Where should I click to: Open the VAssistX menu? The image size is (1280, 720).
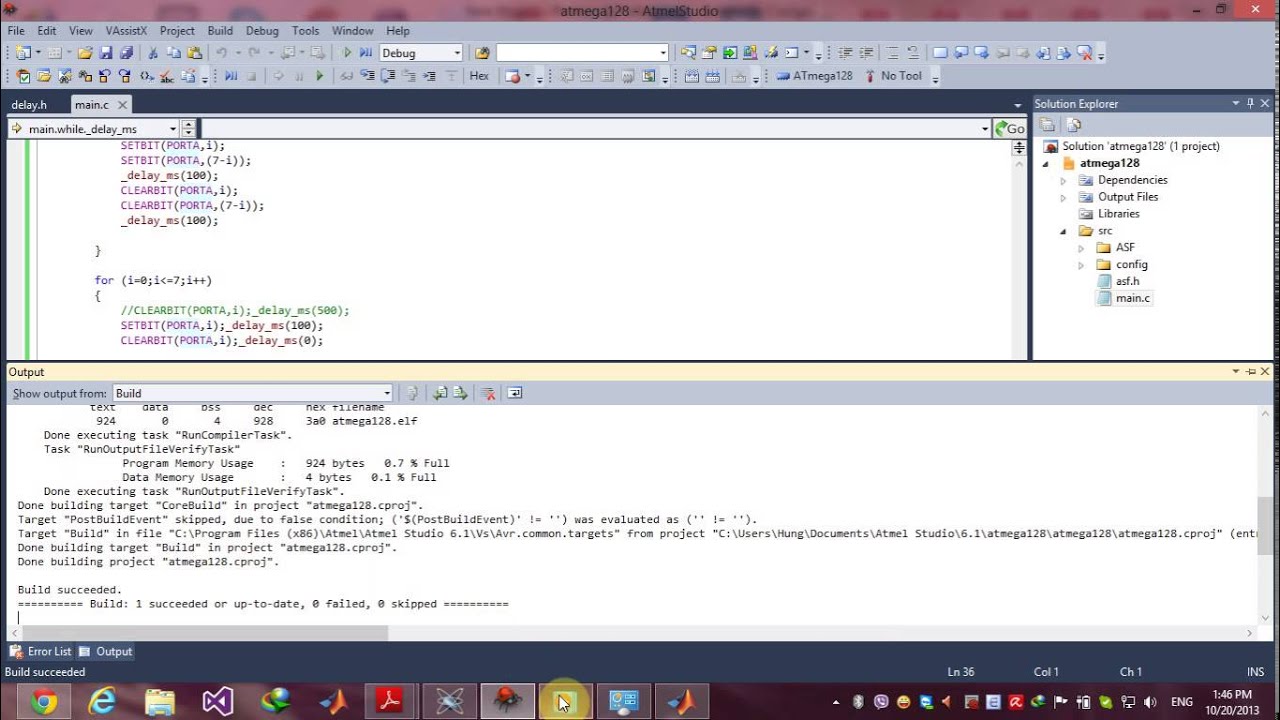[126, 31]
